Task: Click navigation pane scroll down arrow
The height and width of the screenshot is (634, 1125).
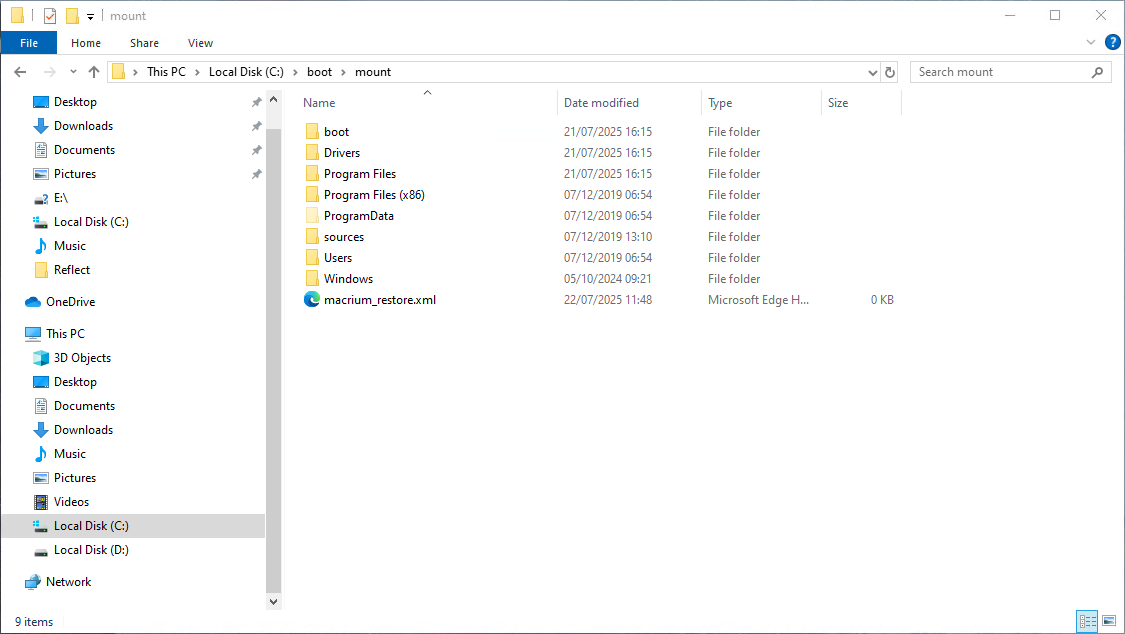Action: pyautogui.click(x=273, y=602)
